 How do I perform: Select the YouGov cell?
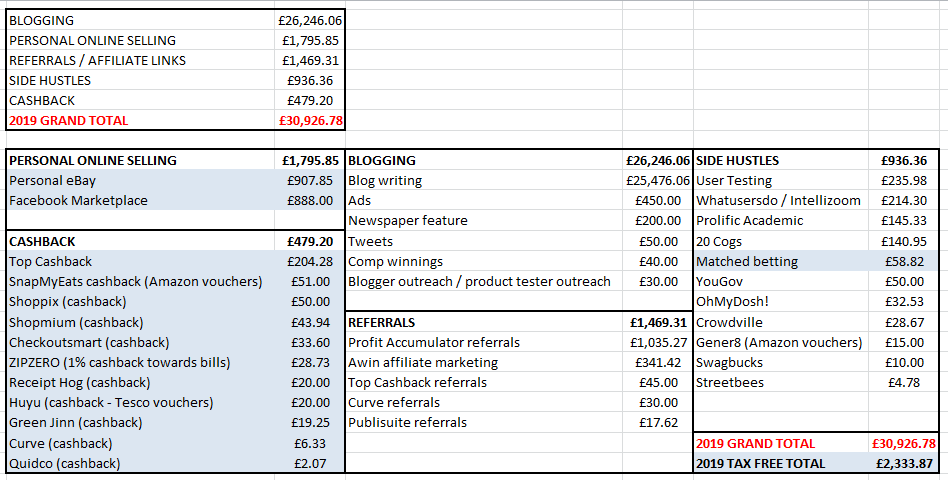click(x=781, y=281)
